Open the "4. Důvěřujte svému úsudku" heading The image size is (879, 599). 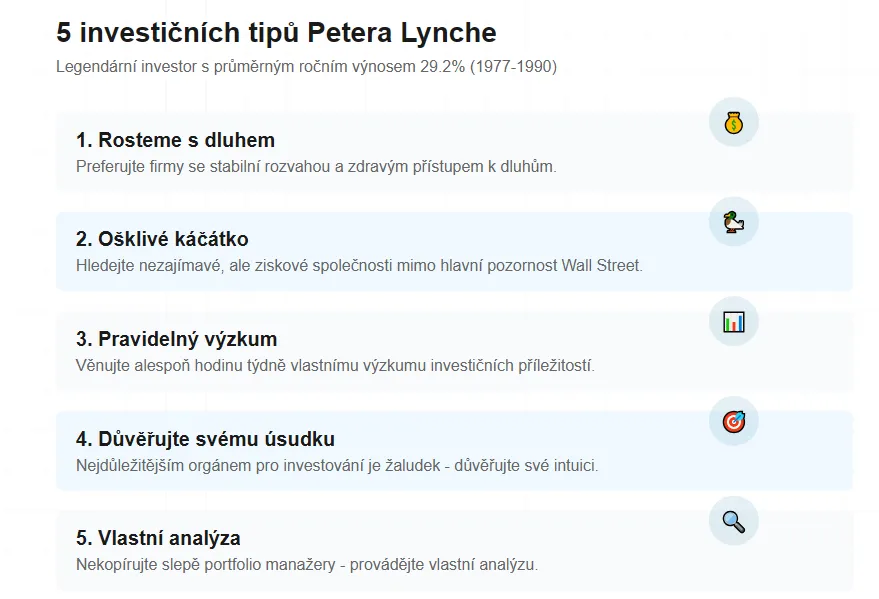(x=205, y=439)
